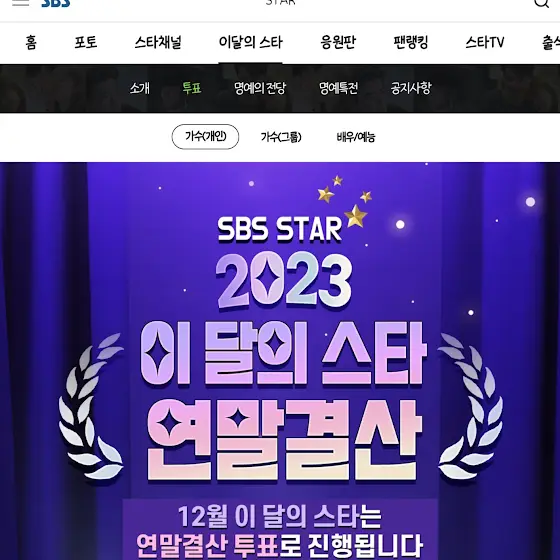
Task: Choose the 배우/예능 category
Action: point(356,137)
